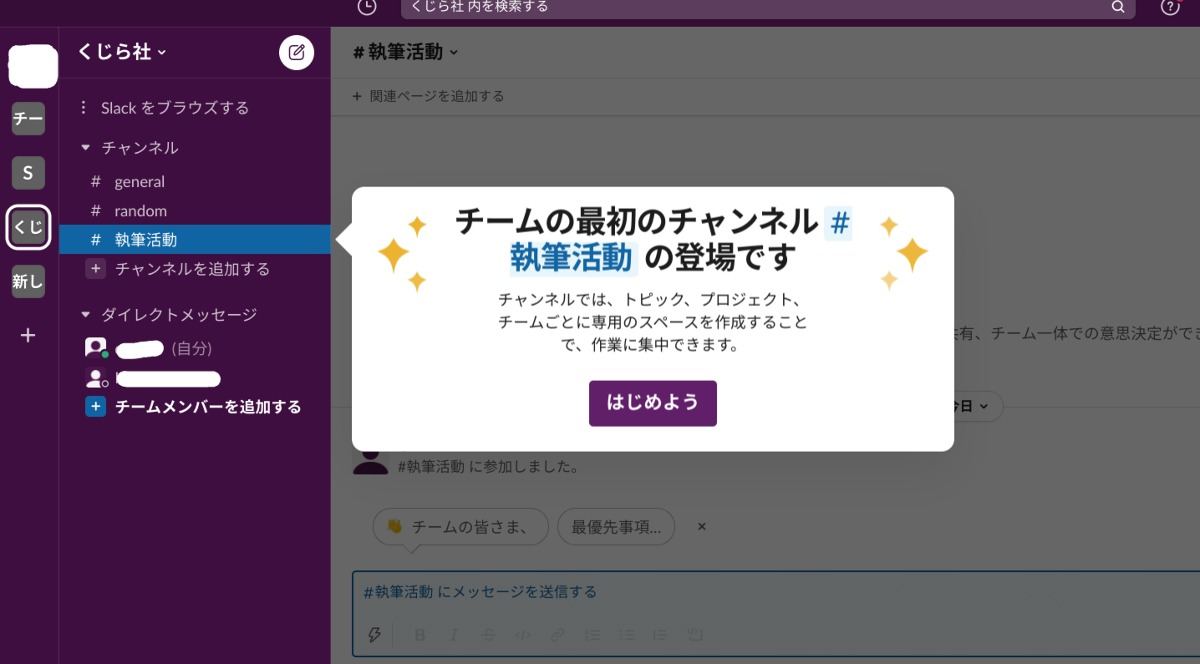Open the shortcuts lightning bolt icon
Viewport: 1200px width, 664px height.
point(375,634)
